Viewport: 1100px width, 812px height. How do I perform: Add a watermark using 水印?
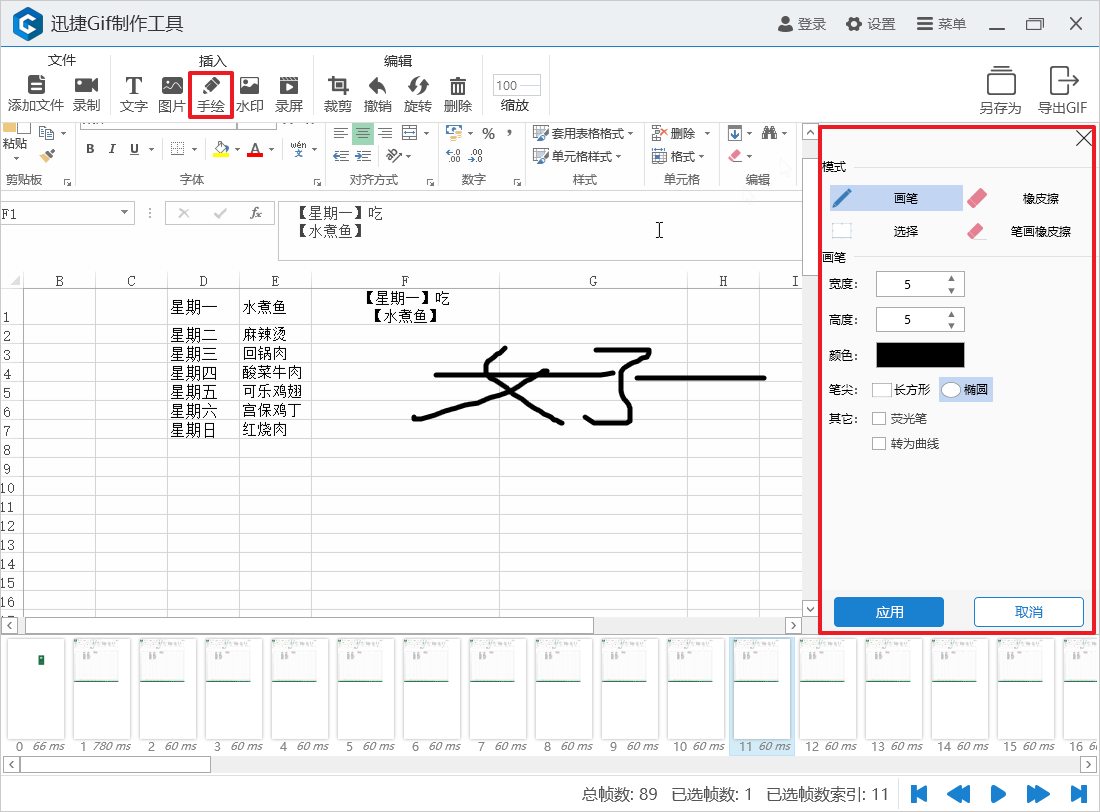[x=250, y=88]
